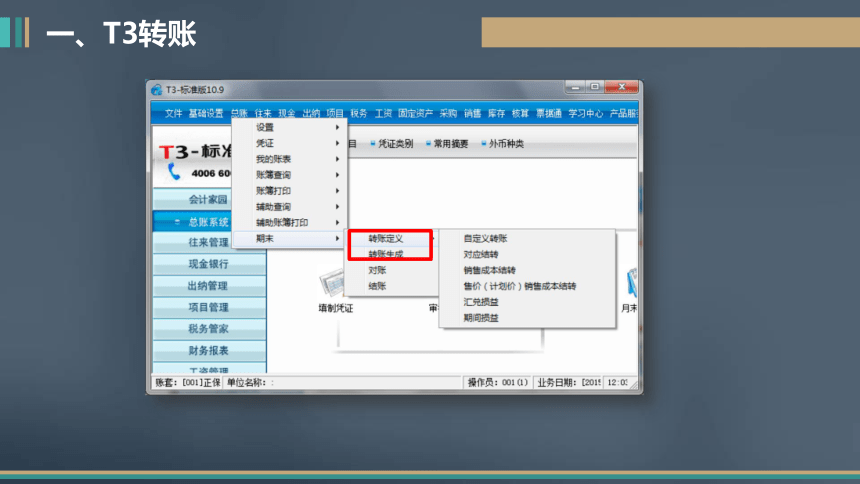
Task: Expand the 辅助查询 submenu arrow
Action: [x=337, y=207]
